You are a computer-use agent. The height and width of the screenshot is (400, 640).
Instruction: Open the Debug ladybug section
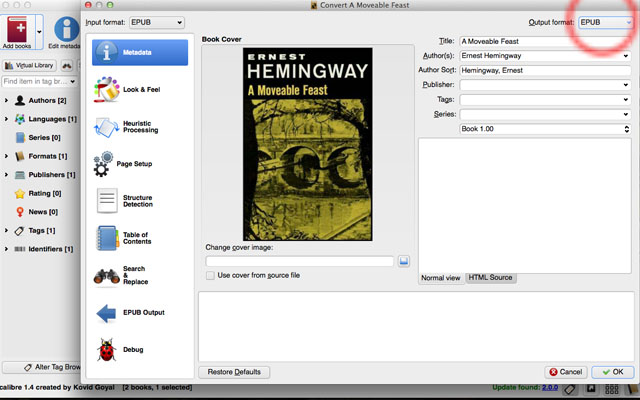(140, 350)
